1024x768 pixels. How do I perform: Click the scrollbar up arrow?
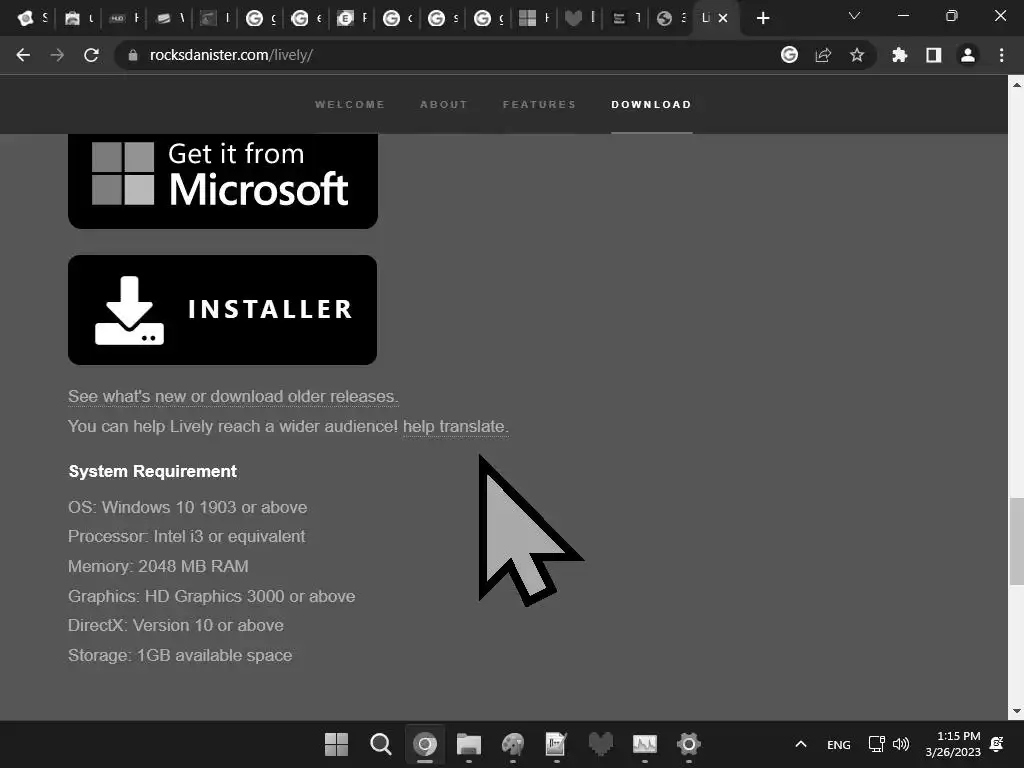[x=1016, y=85]
